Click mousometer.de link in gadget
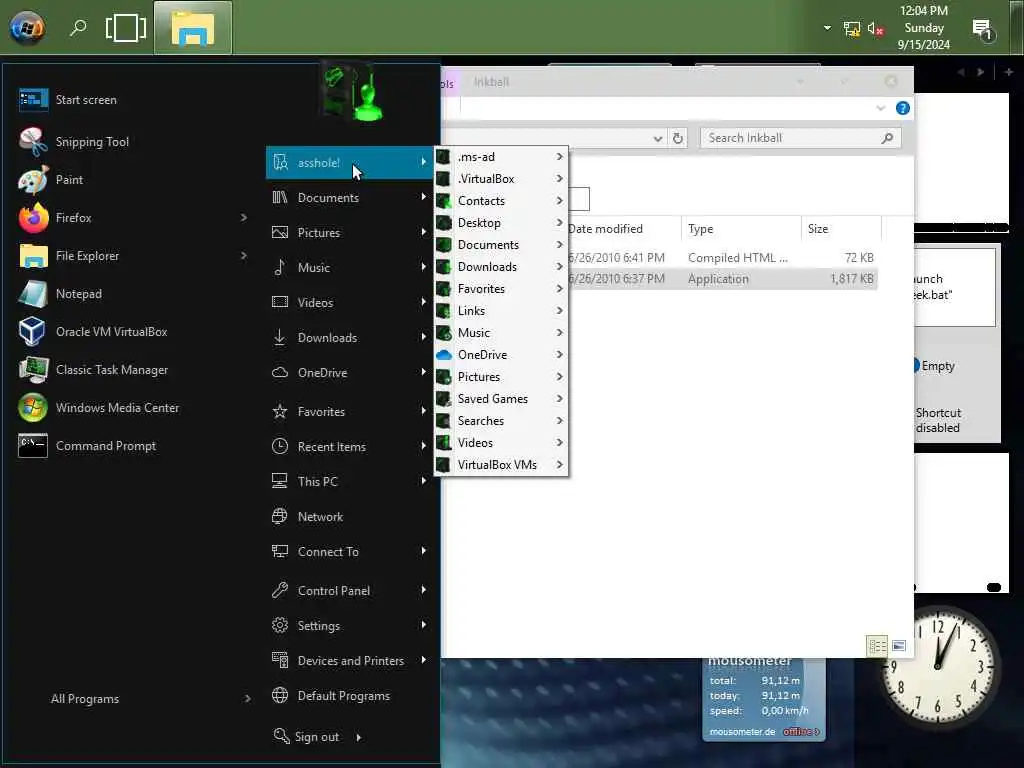Screen dimensions: 1024x768 pos(742,732)
